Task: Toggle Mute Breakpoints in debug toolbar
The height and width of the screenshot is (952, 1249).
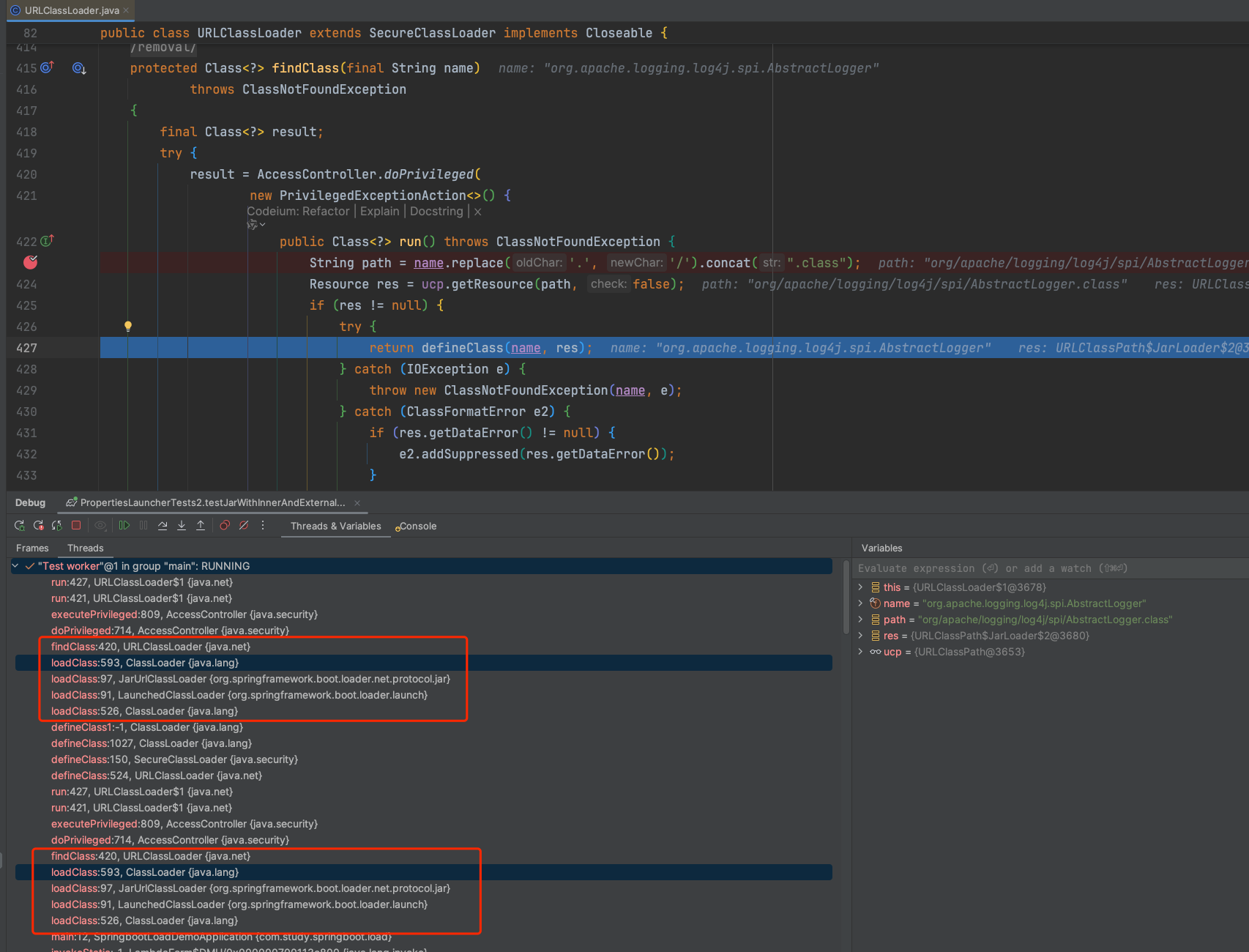Action: [244, 526]
